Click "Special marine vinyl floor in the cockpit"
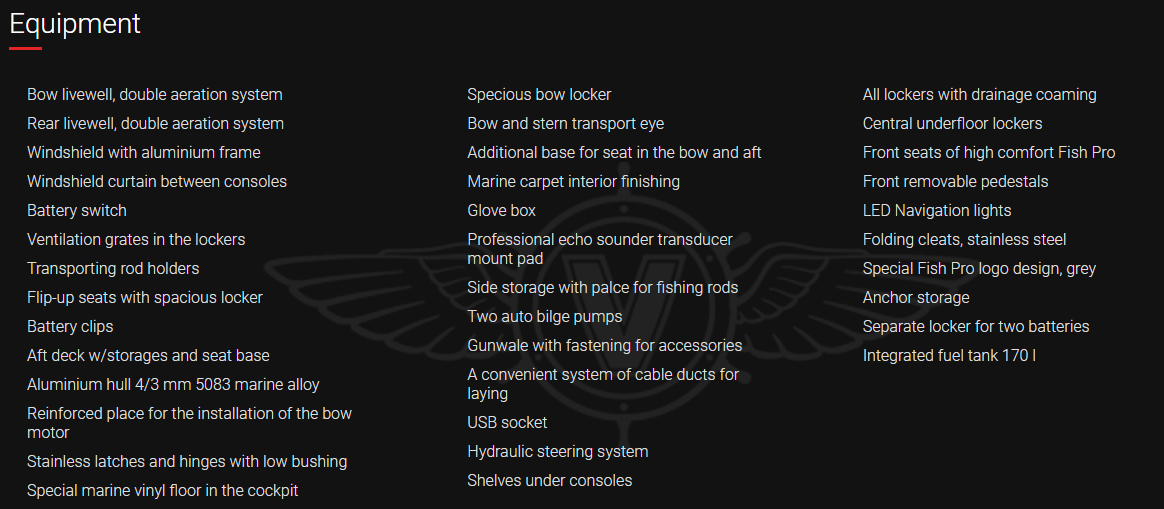This screenshot has width=1164, height=509. click(163, 491)
